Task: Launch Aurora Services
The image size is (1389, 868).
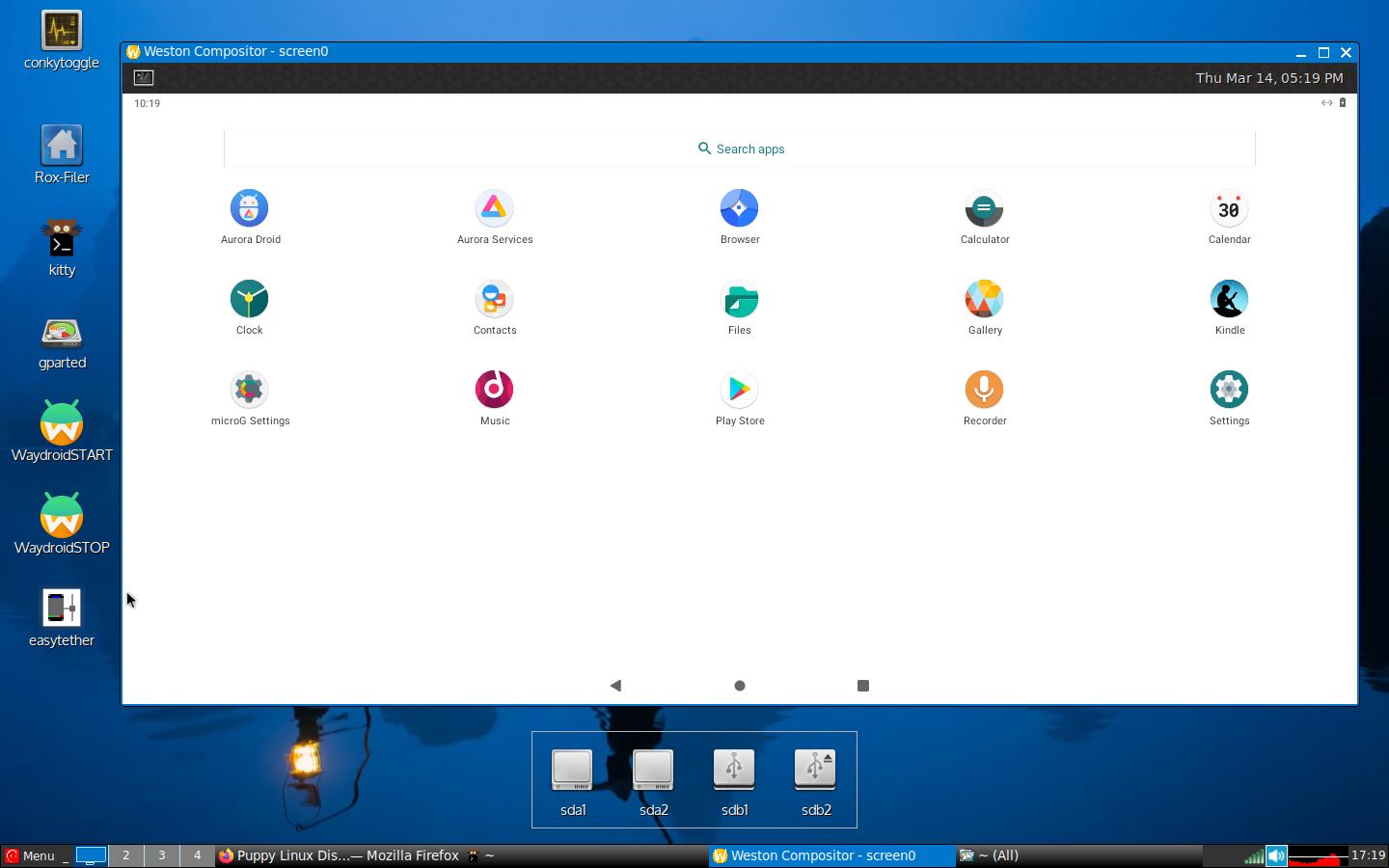Action: (x=495, y=209)
